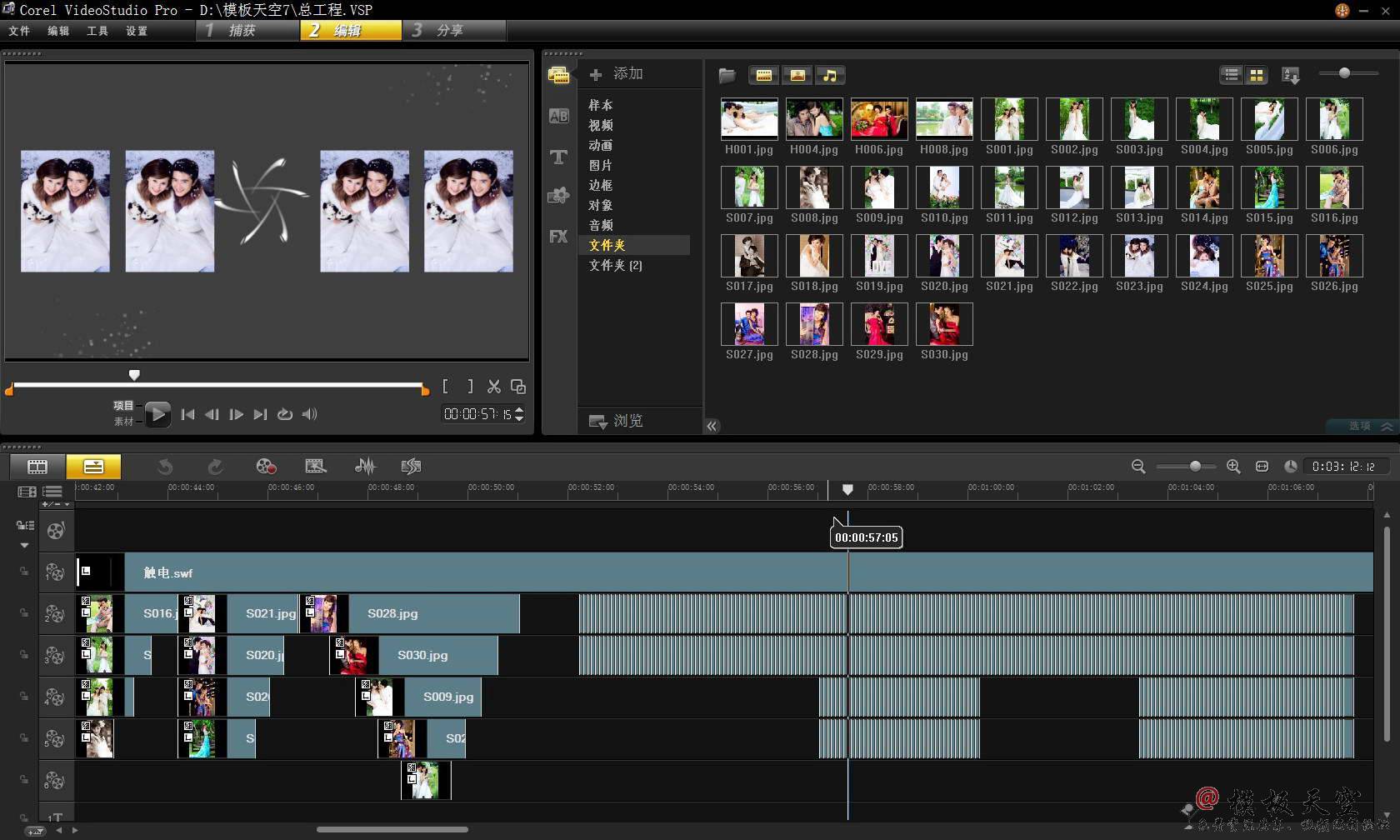
Task: Enlarge the preview window icon
Action: click(517, 387)
